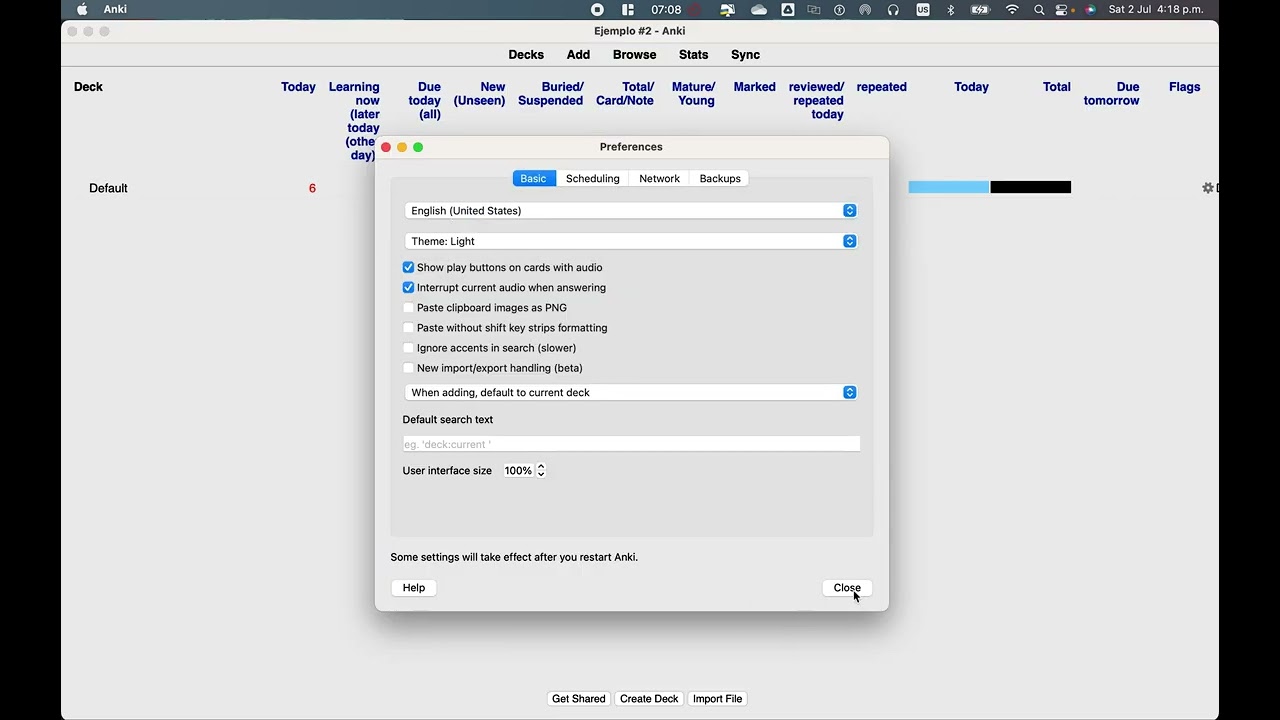Click Sync in the Anki toolbar
This screenshot has width=1280, height=720.
[x=745, y=55]
